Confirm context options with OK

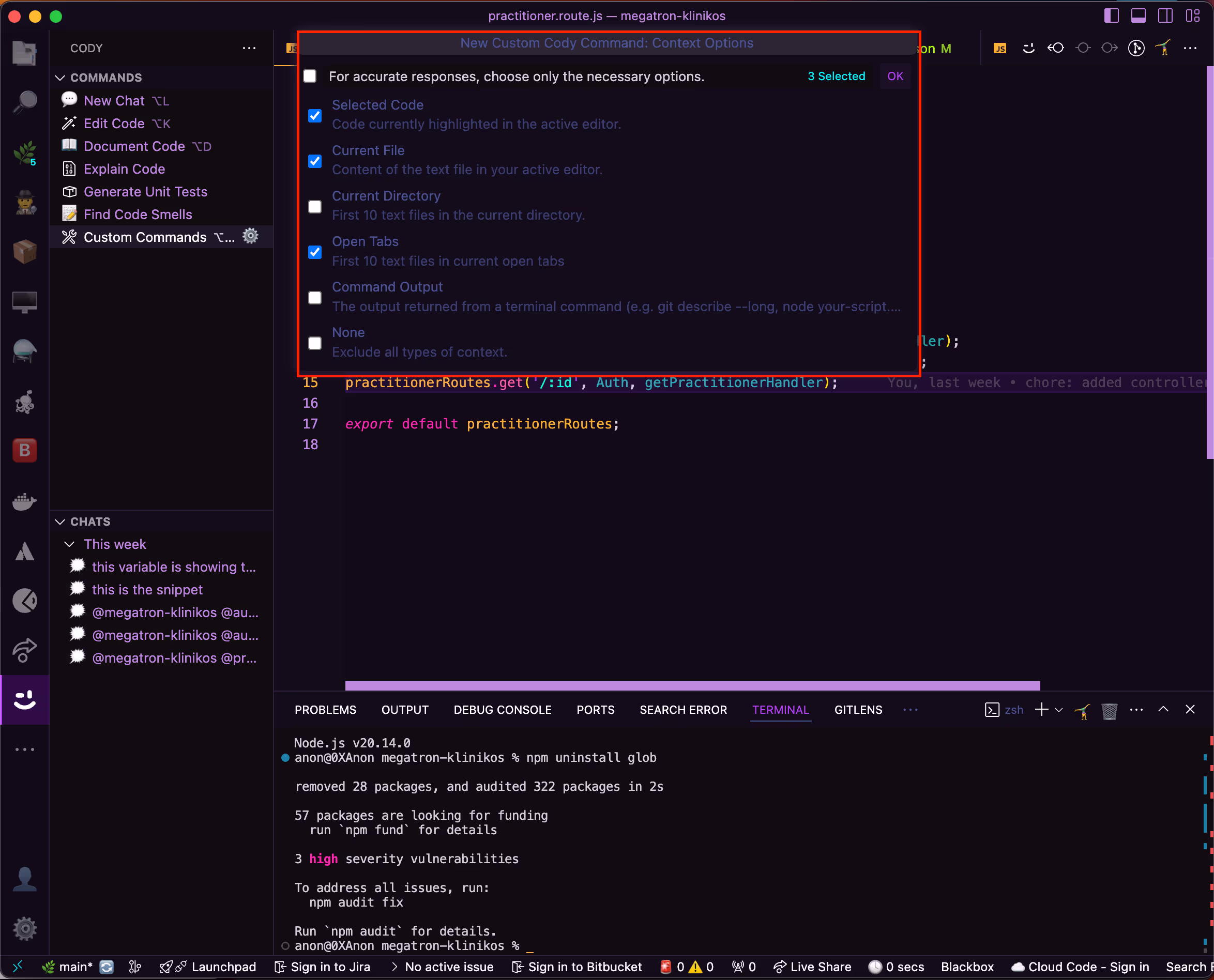point(895,76)
